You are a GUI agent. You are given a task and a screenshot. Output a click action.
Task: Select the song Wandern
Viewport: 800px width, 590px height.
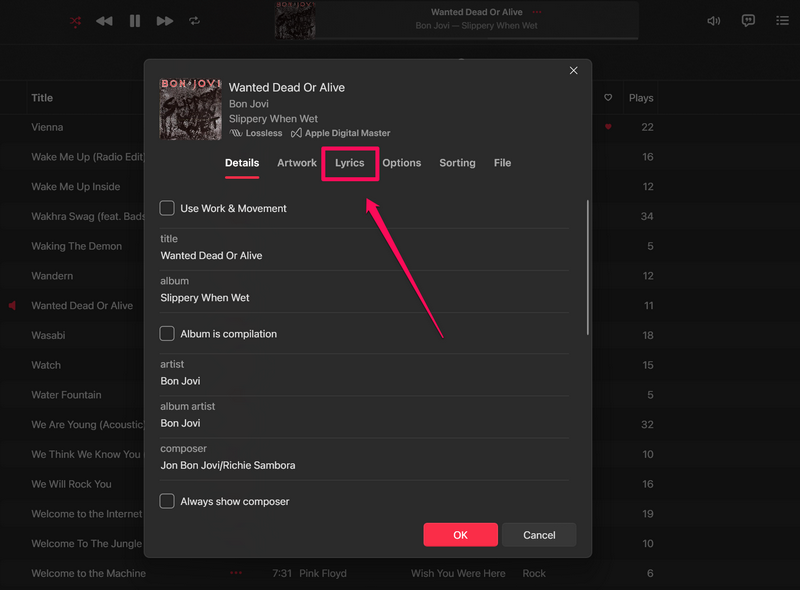point(52,276)
